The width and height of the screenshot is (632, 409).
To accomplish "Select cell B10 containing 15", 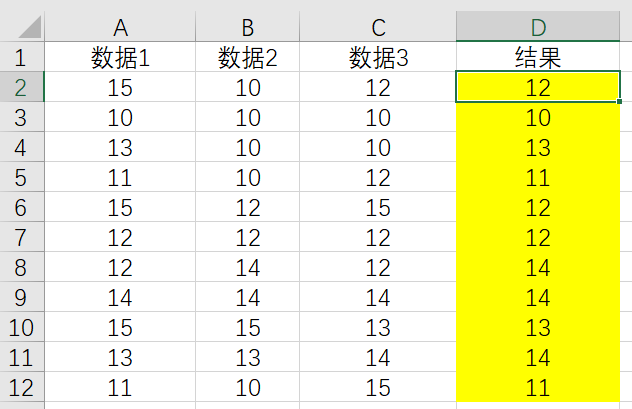I will click(248, 327).
